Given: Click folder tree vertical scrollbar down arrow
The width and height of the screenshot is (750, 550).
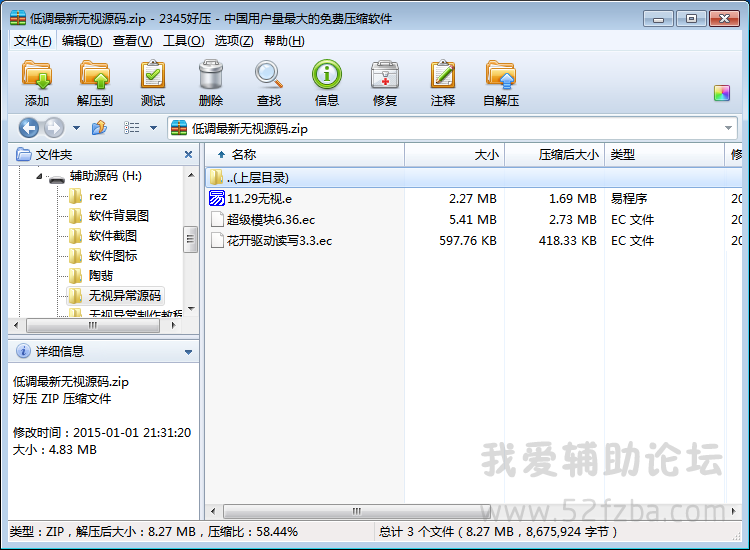Looking at the screenshot, I should (x=191, y=309).
